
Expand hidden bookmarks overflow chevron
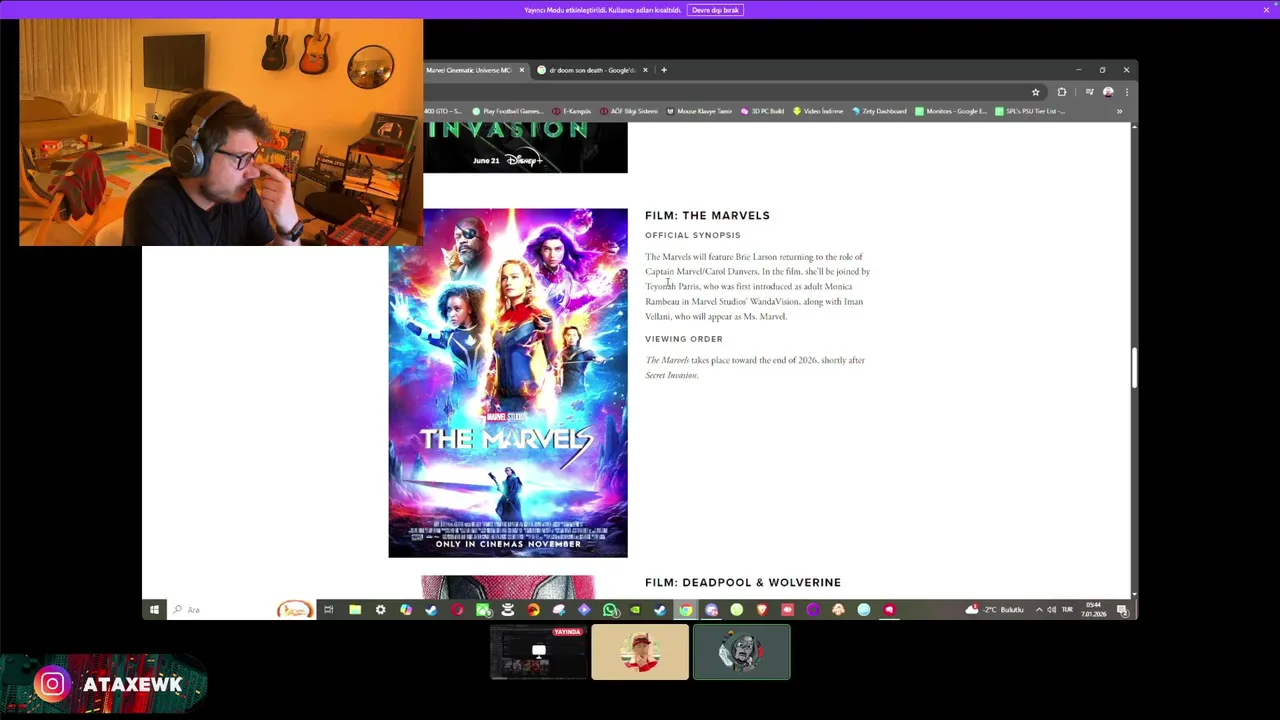pyautogui.click(x=1119, y=111)
